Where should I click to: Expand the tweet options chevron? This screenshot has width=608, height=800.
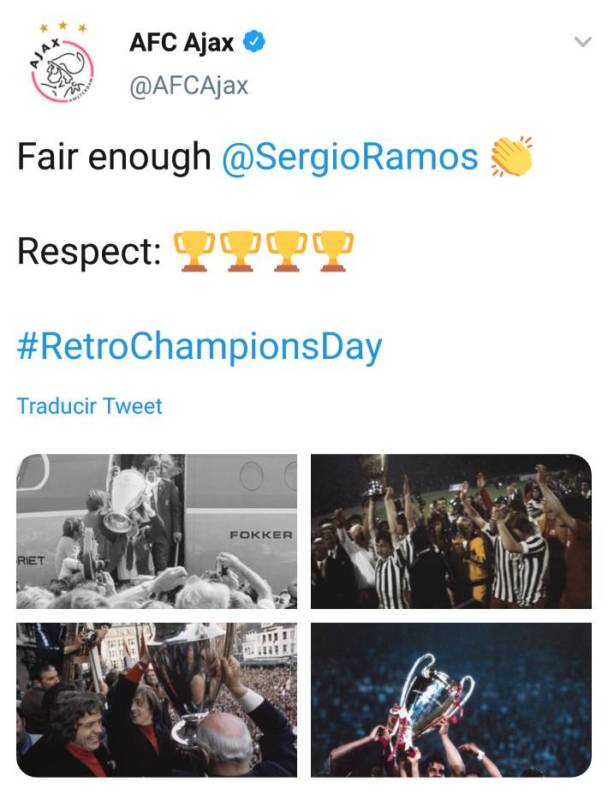[581, 42]
